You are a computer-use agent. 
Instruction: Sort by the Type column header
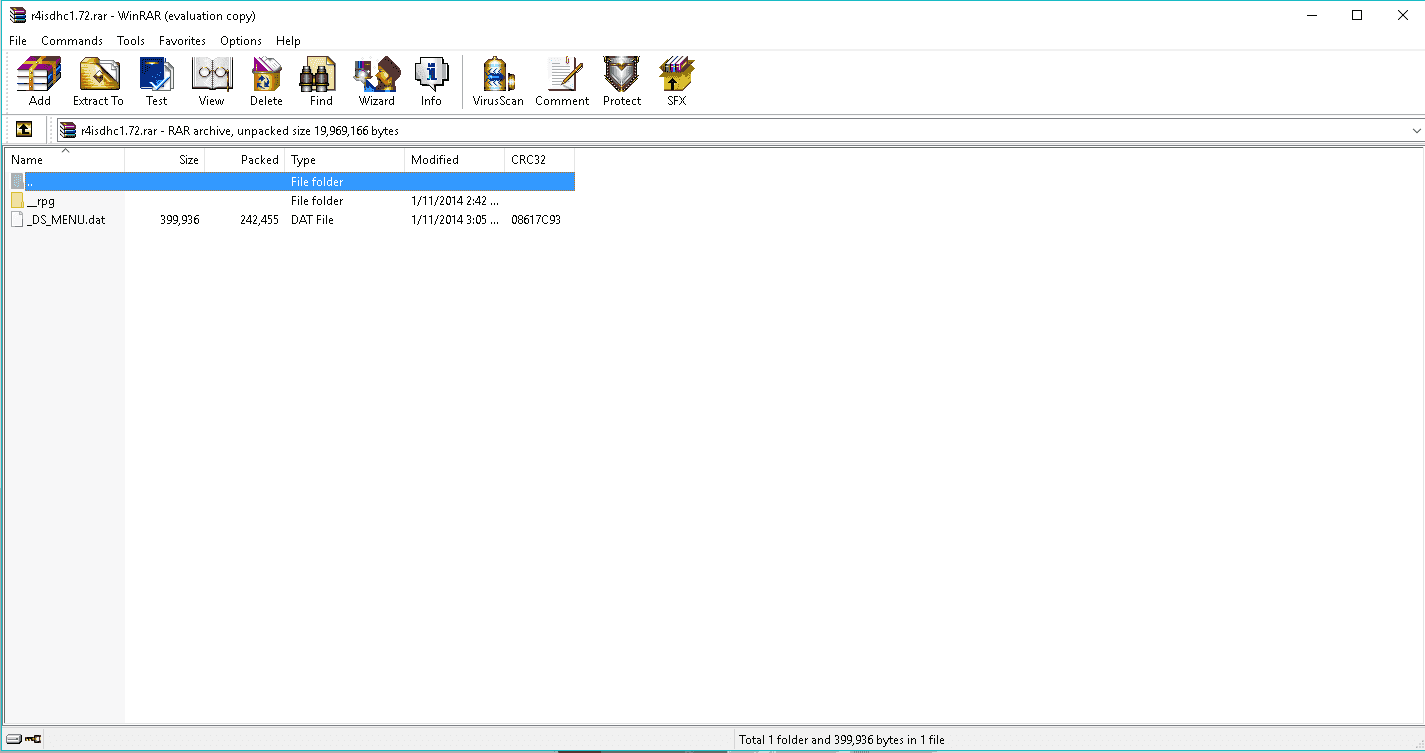[345, 160]
